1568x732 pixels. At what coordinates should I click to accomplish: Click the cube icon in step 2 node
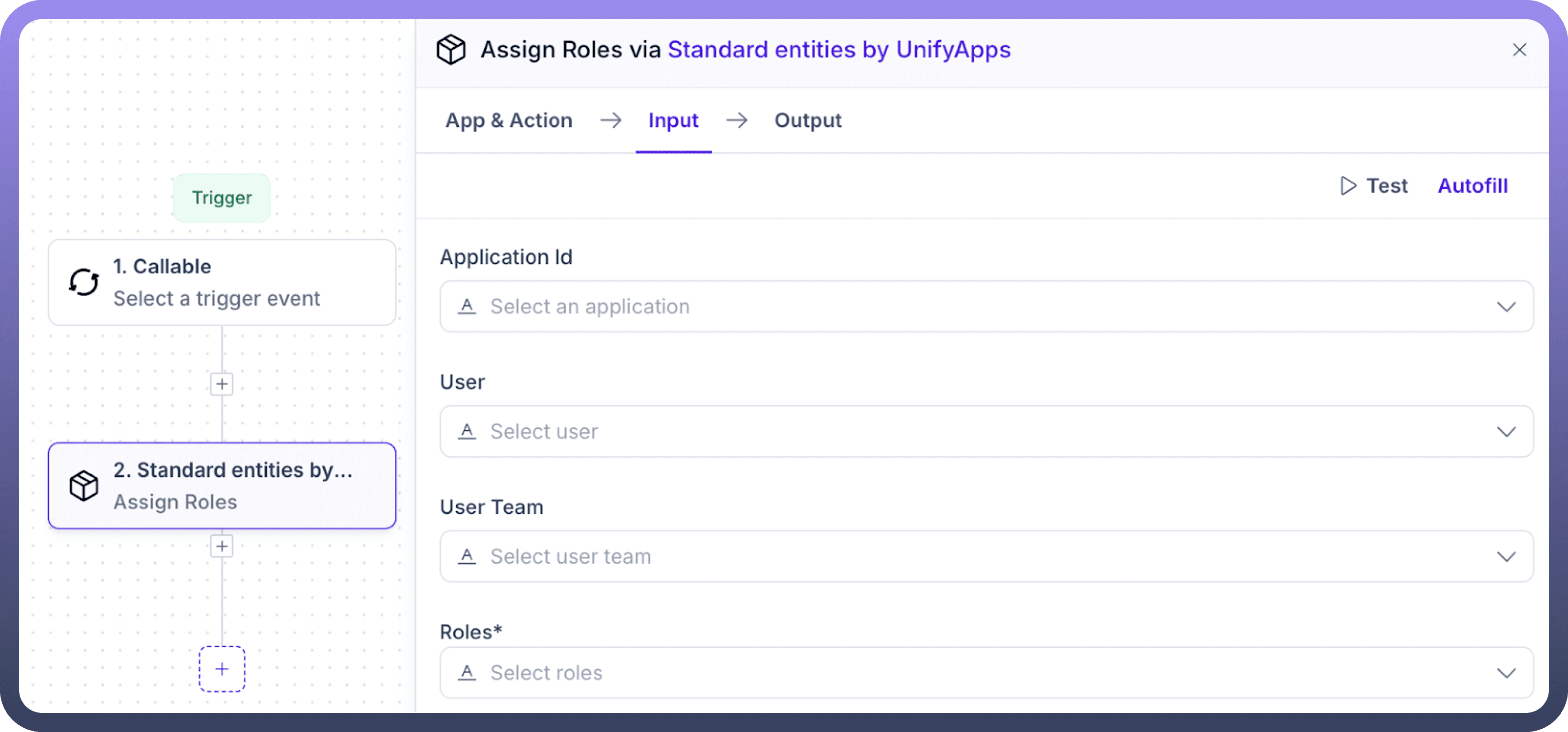point(83,485)
